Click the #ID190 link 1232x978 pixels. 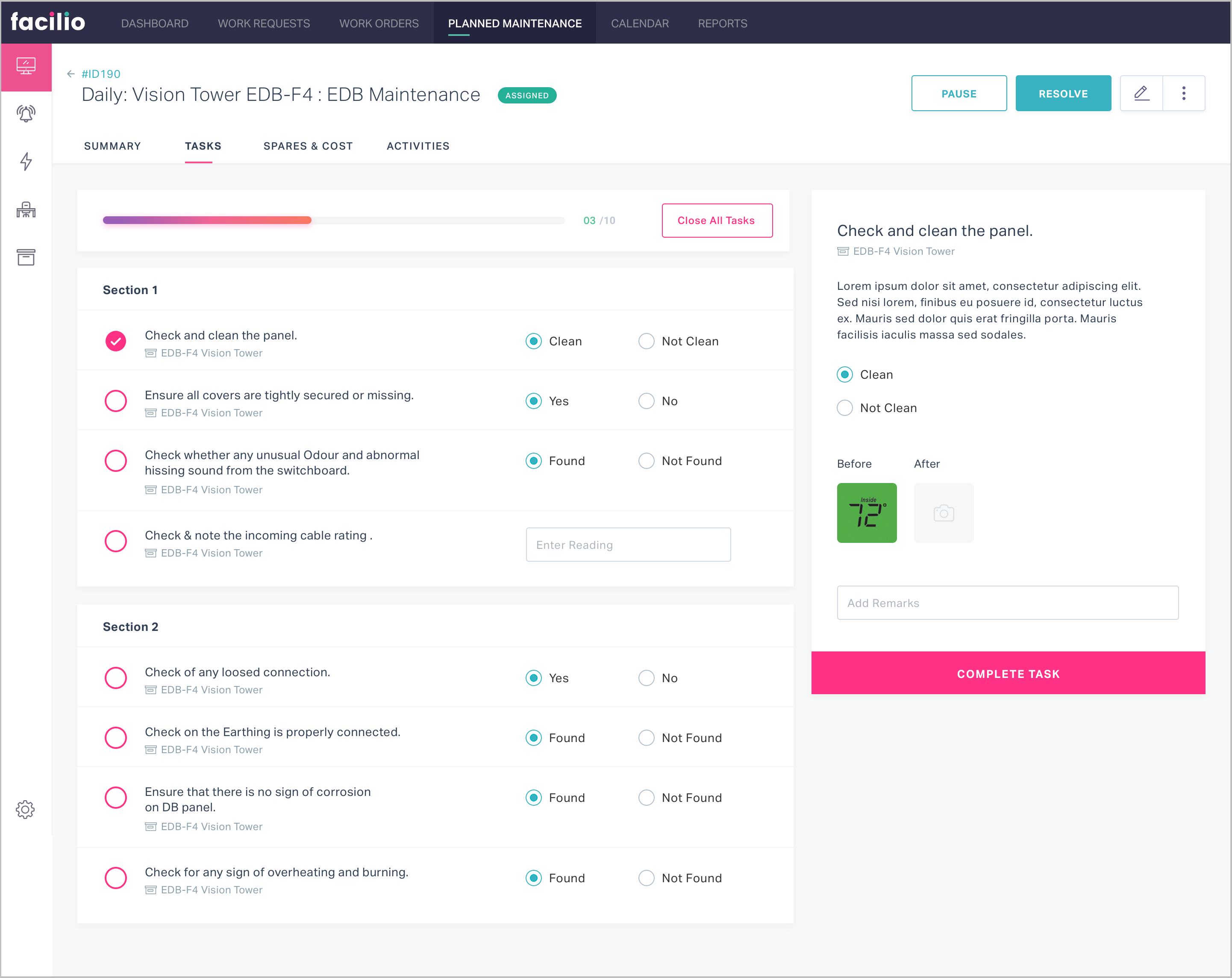coord(101,74)
